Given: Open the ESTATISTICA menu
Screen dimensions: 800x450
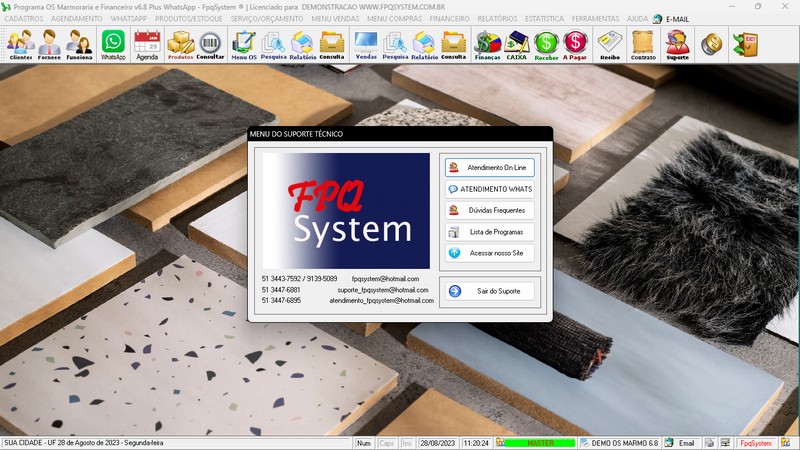Looking at the screenshot, I should 544,19.
